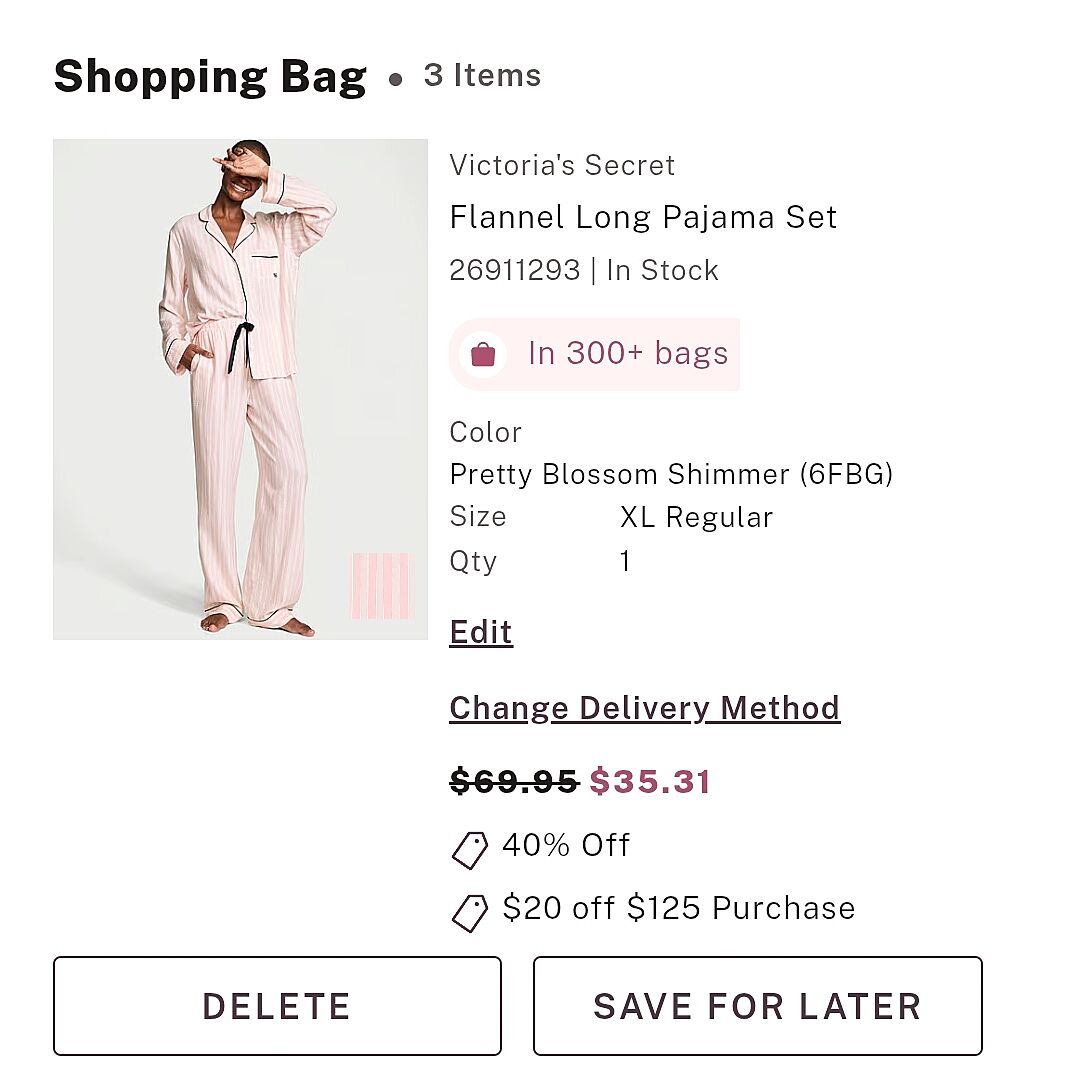Select the $20 off $125 Purchase offer text
The image size is (1066, 1087).
point(678,908)
